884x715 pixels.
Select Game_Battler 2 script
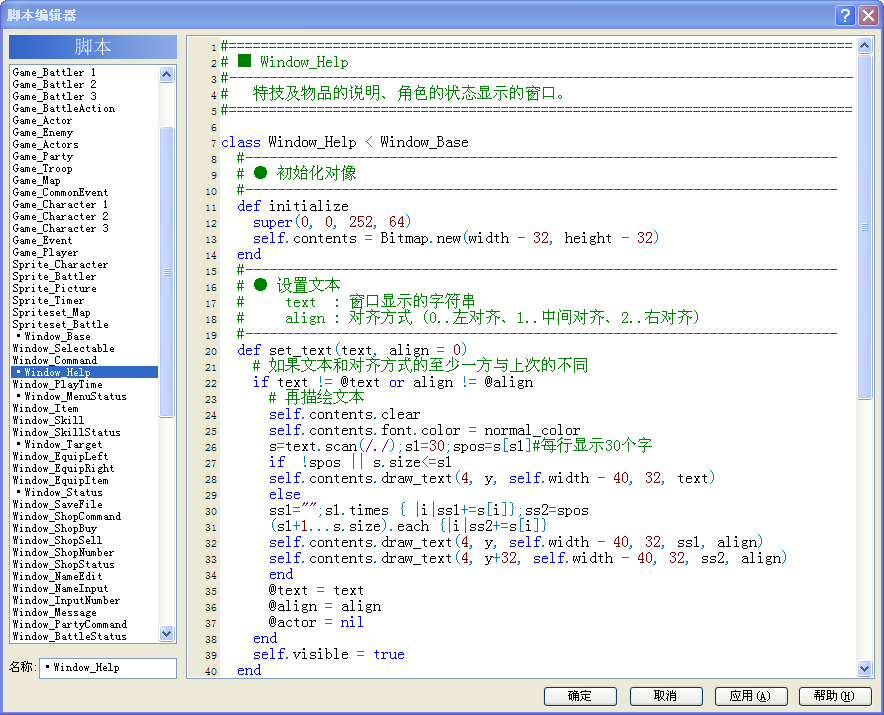click(85, 84)
